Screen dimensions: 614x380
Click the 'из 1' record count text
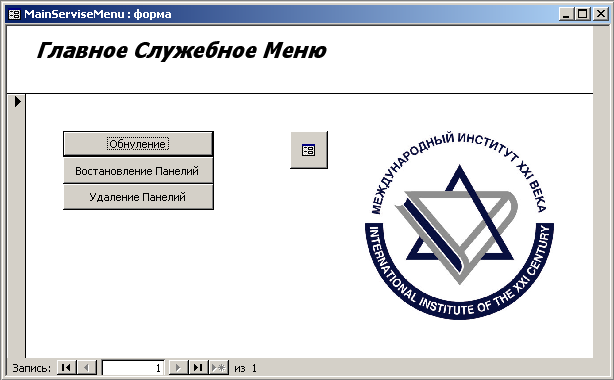tap(246, 368)
